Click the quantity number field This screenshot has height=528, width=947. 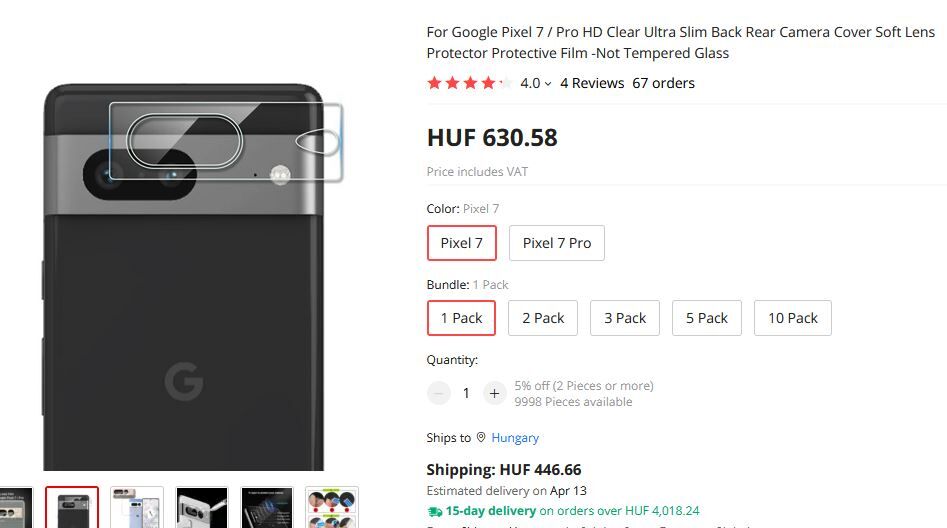pyautogui.click(x=466, y=393)
